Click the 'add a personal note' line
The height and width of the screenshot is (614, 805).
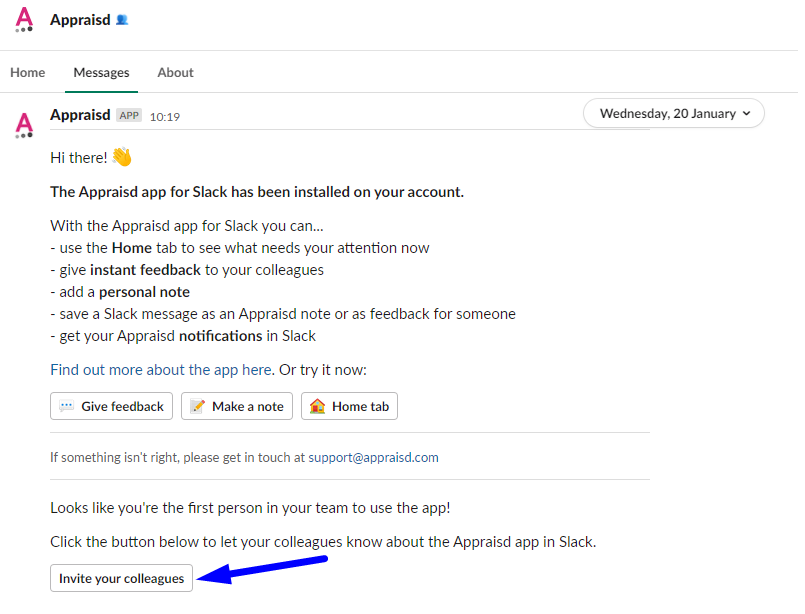120,292
